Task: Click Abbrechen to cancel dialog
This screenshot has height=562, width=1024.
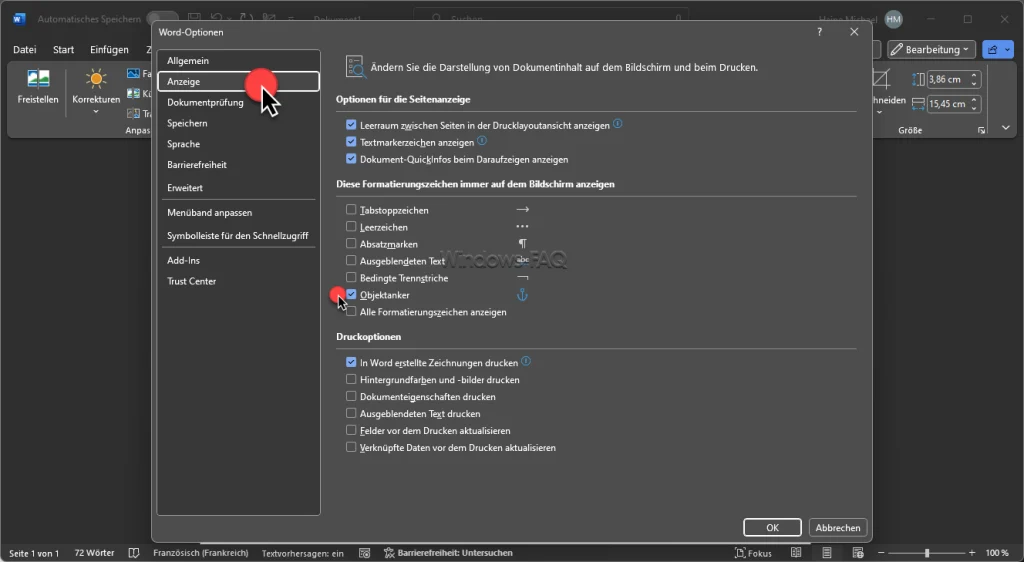Action: coord(838,527)
